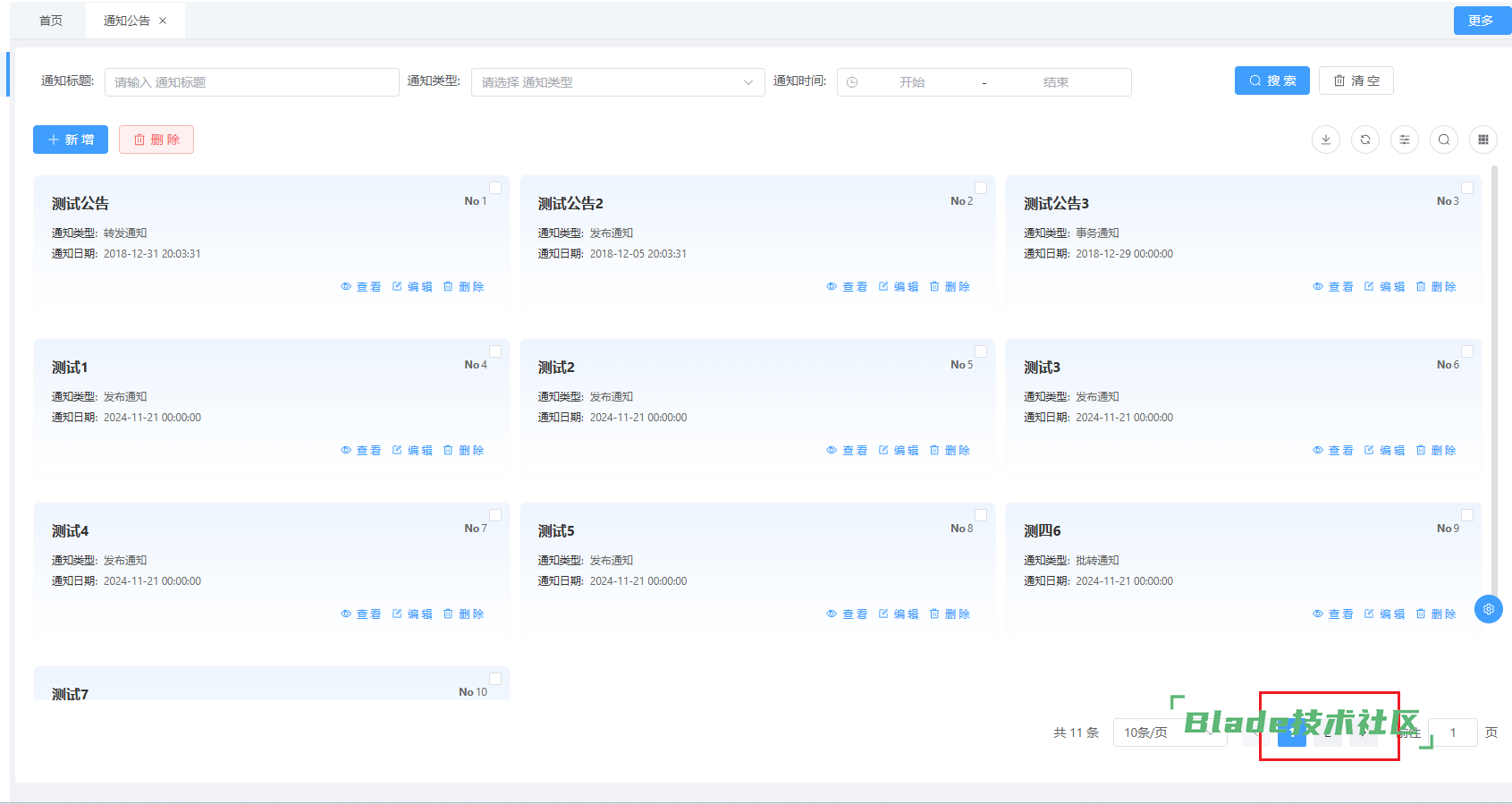This screenshot has height=804, width=1512.
Task: View the 测试2 card
Action: tap(847, 451)
